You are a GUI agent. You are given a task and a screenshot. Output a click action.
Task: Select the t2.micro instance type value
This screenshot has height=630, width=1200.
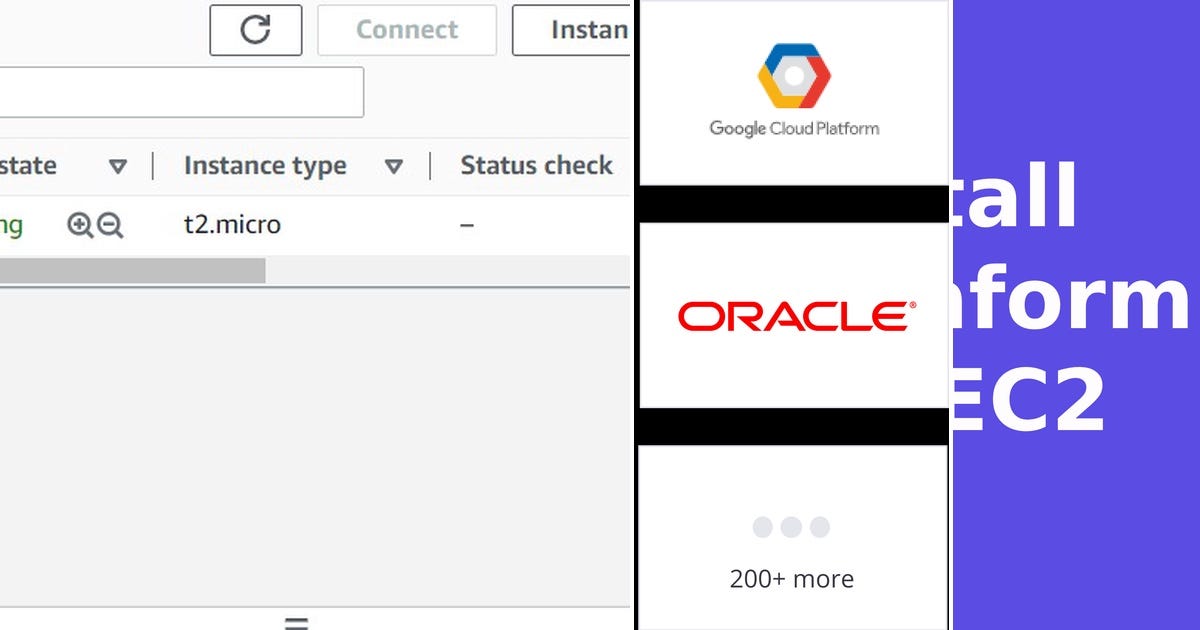pyautogui.click(x=231, y=224)
